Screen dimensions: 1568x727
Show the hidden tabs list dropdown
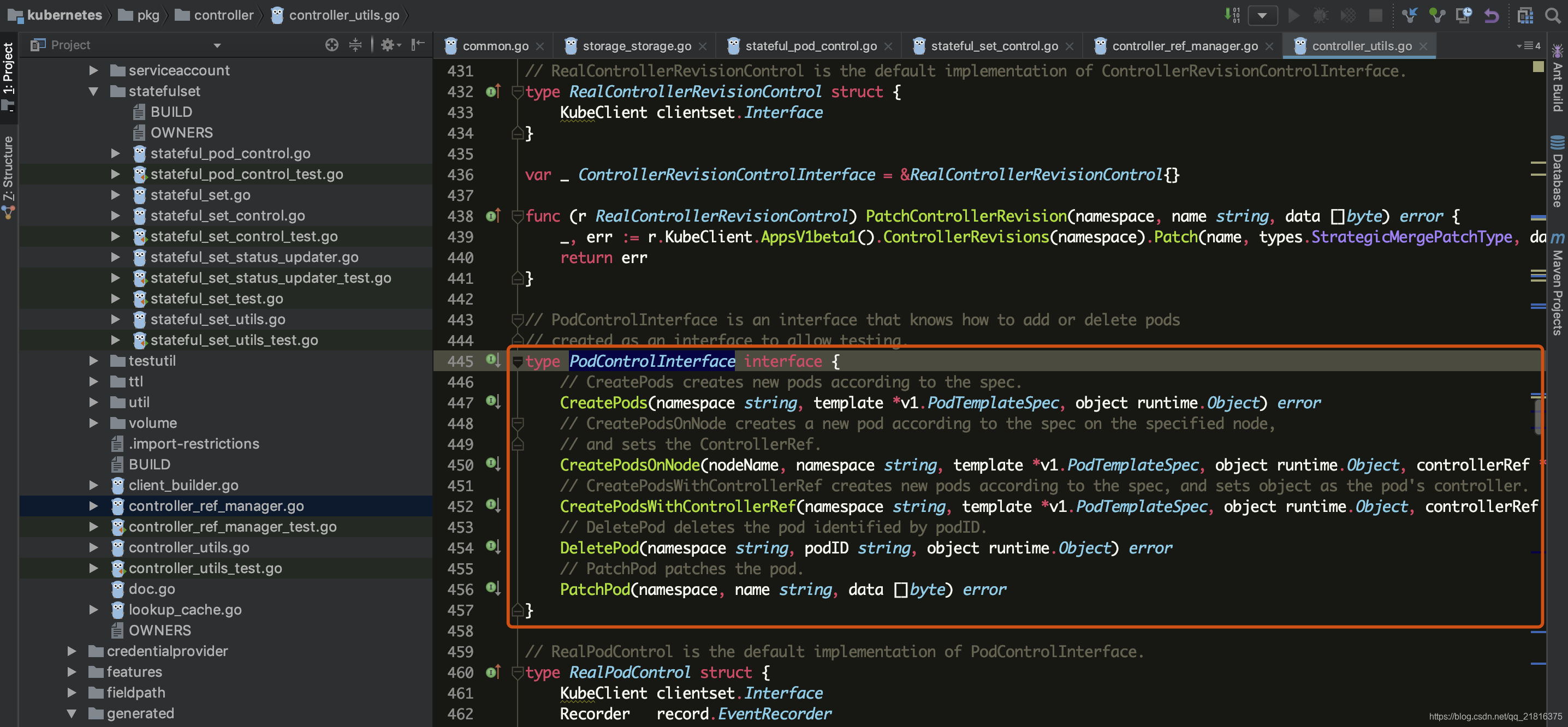coord(1528,46)
